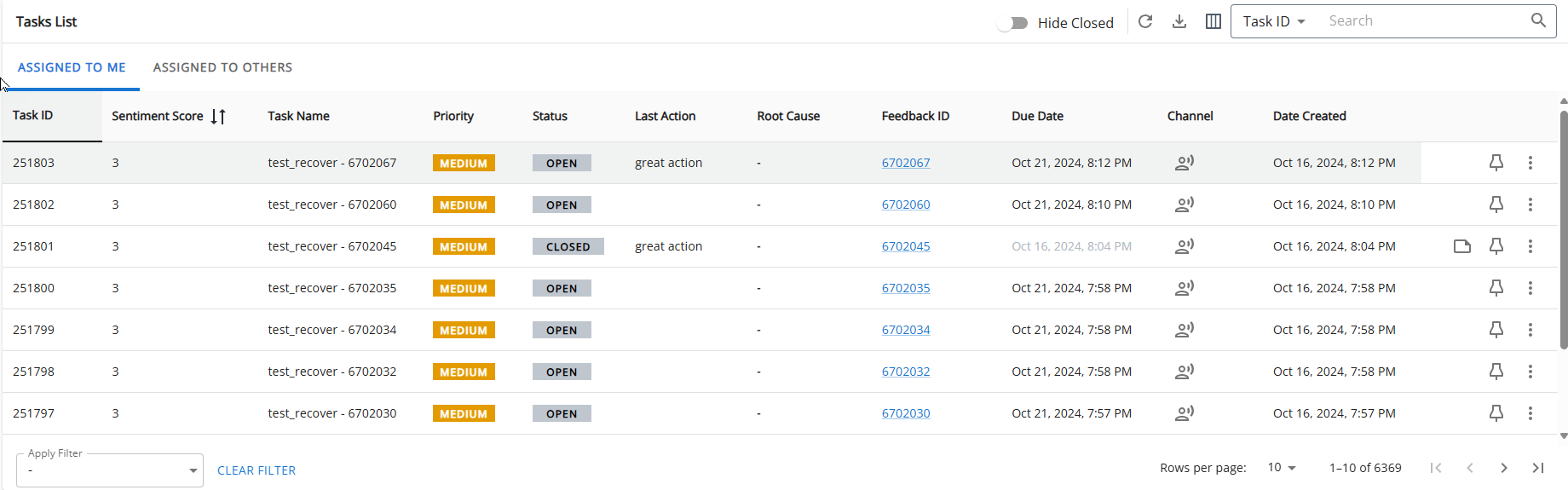Click the vertical table scrollbar

click(x=1563, y=230)
